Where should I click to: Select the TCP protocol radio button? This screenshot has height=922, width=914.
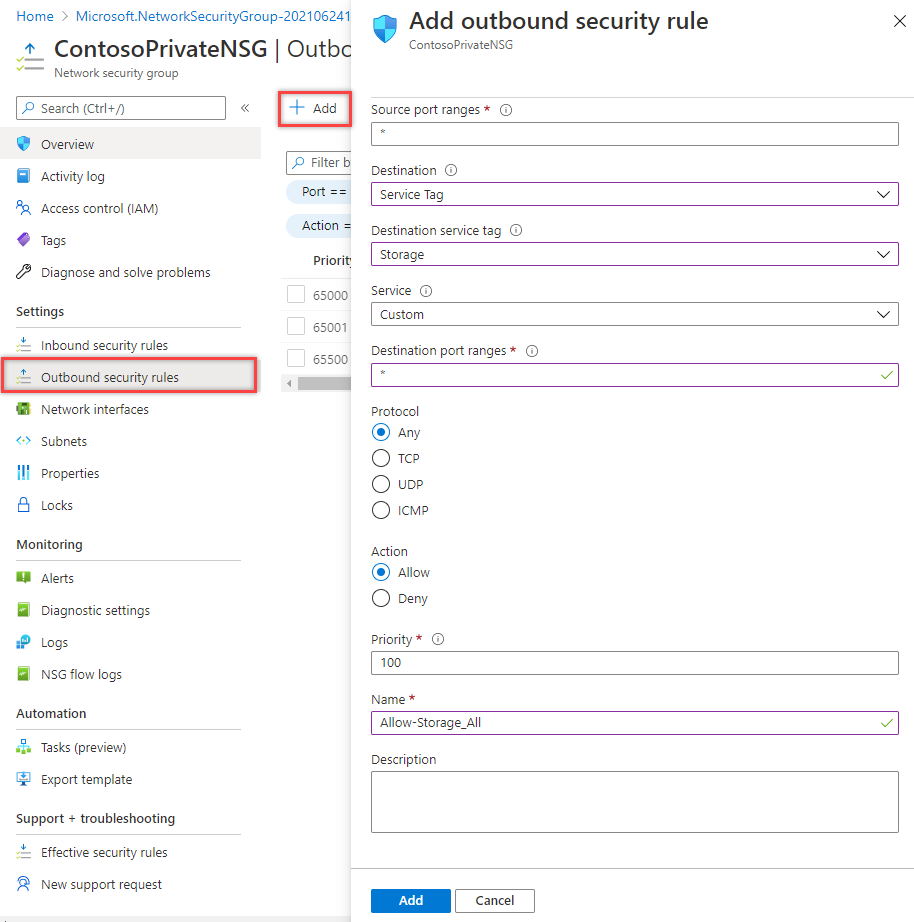tap(381, 458)
